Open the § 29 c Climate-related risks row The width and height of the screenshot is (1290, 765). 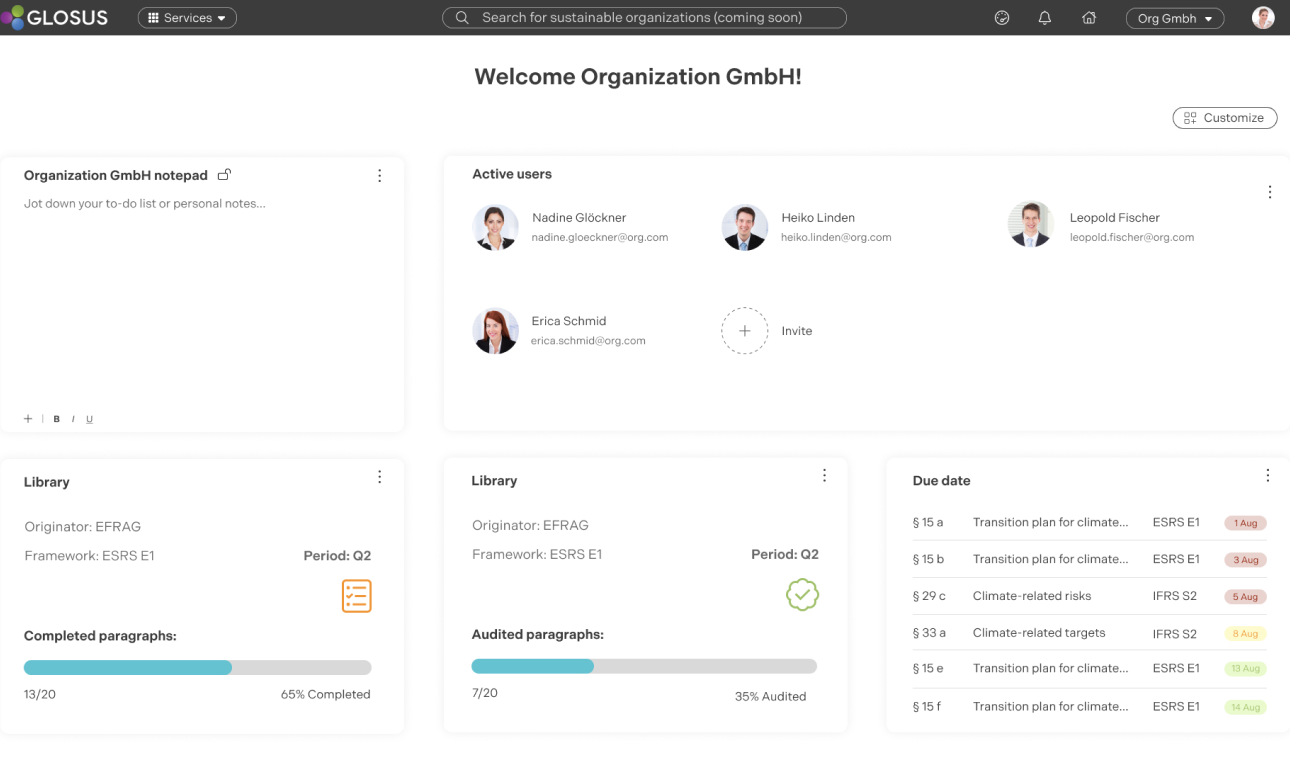pyautogui.click(x=1090, y=596)
